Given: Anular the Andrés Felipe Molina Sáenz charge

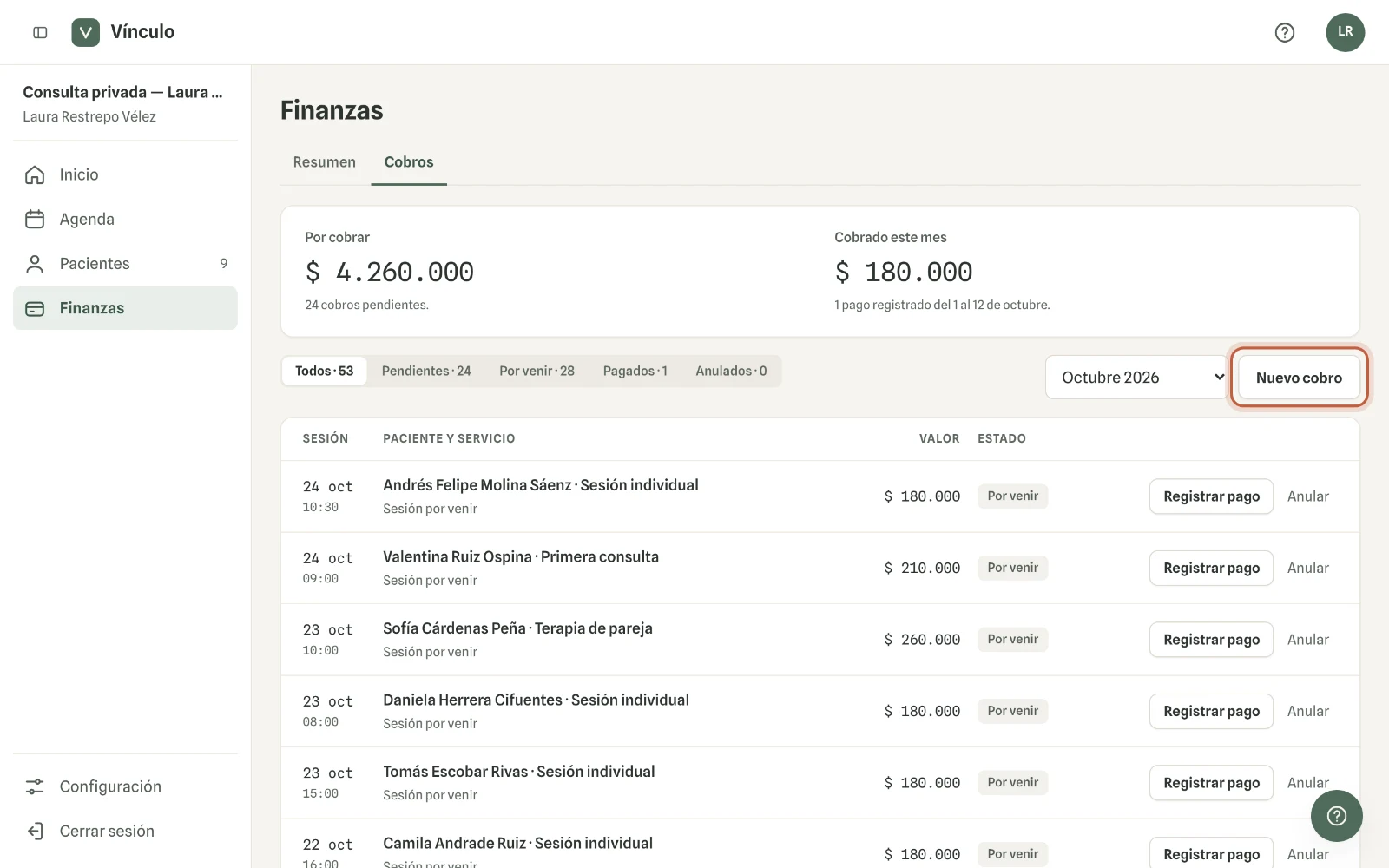Looking at the screenshot, I should pyautogui.click(x=1308, y=496).
